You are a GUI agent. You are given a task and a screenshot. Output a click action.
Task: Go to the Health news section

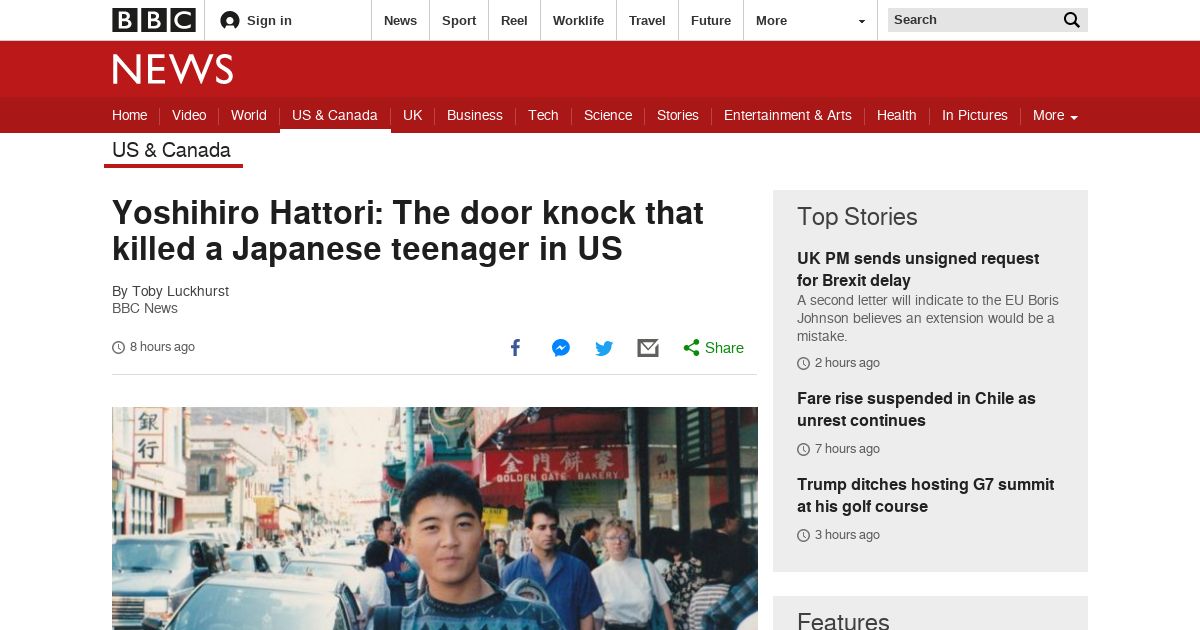(x=897, y=115)
